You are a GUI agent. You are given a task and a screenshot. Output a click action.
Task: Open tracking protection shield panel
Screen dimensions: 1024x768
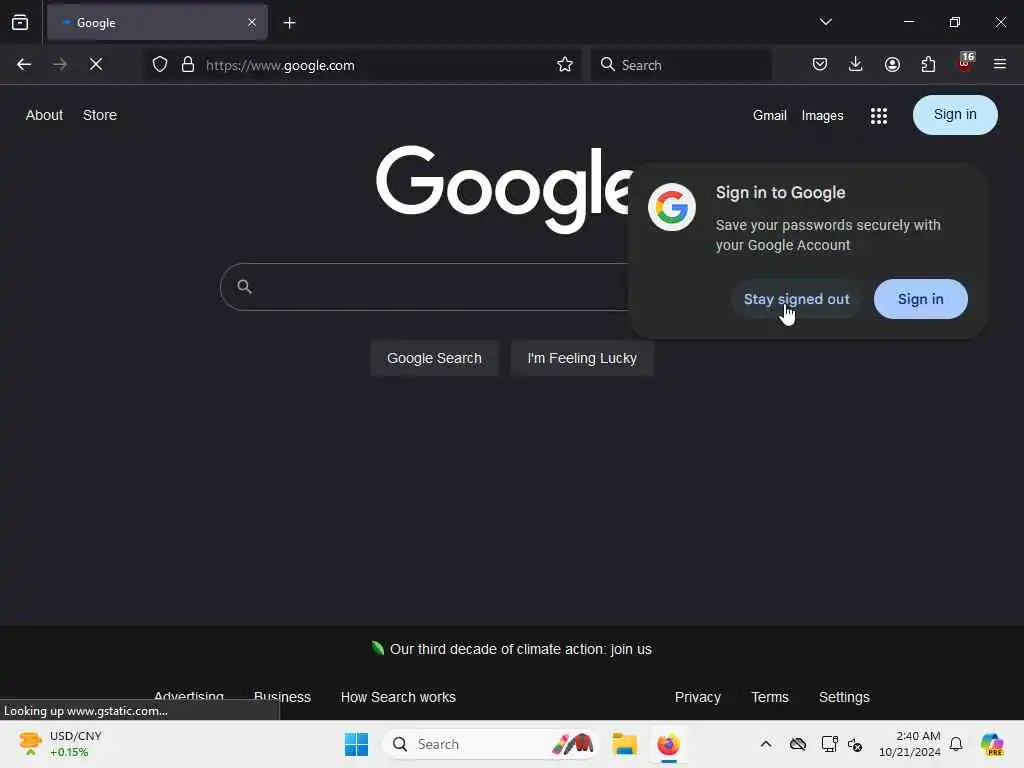pyautogui.click(x=160, y=65)
